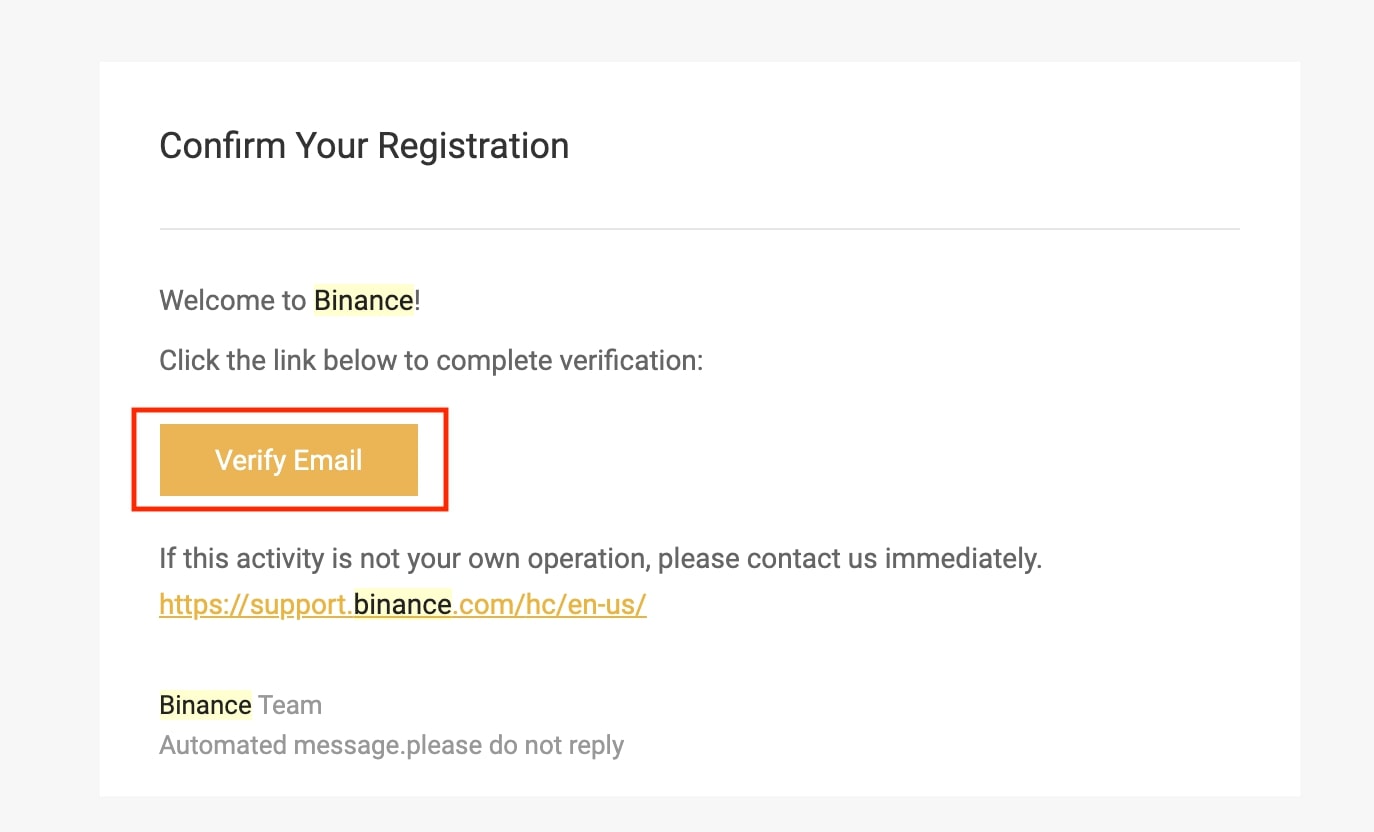Click the Automated message notice text
Viewport: 1374px width, 832px height.
pyautogui.click(x=392, y=745)
